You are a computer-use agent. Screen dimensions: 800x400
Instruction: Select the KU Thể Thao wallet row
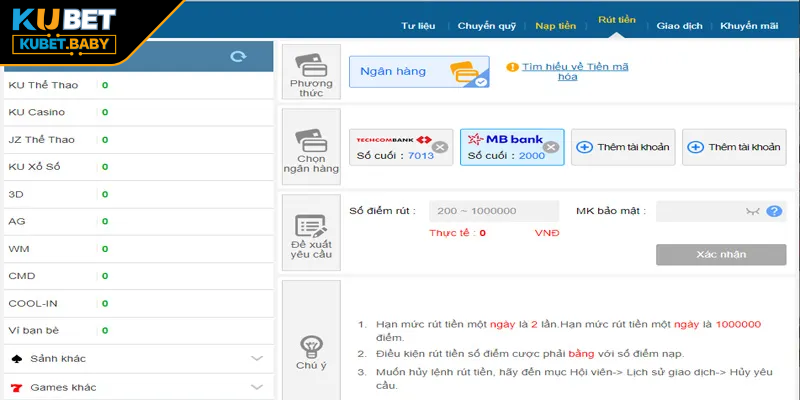tap(138, 85)
